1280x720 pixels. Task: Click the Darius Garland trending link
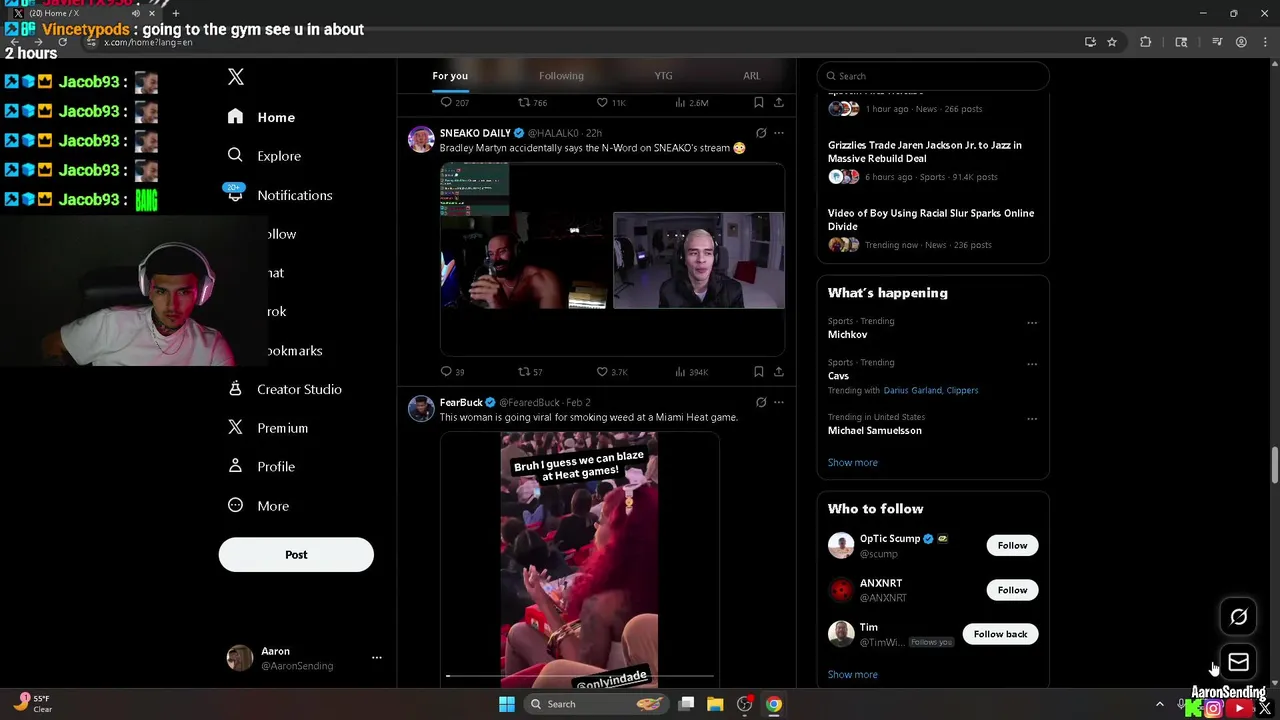coord(913,391)
